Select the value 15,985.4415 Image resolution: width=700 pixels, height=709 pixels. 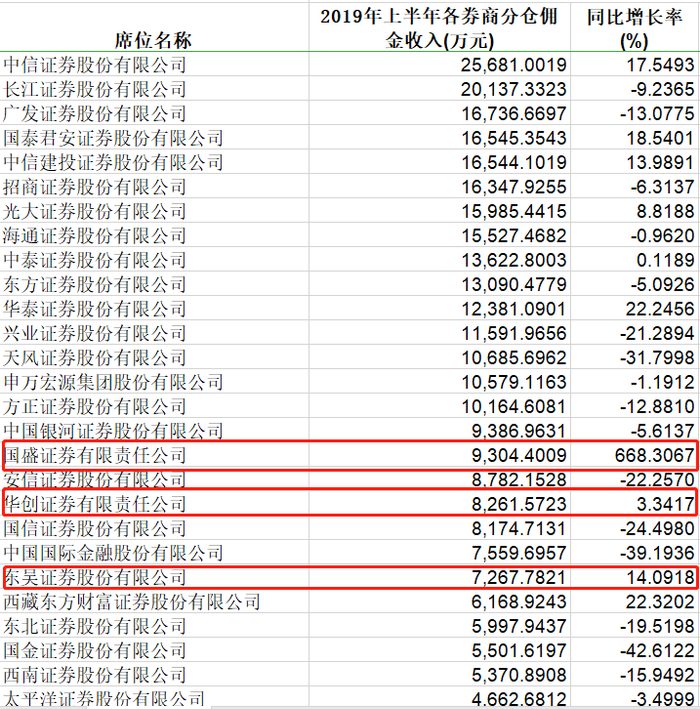coord(513,212)
